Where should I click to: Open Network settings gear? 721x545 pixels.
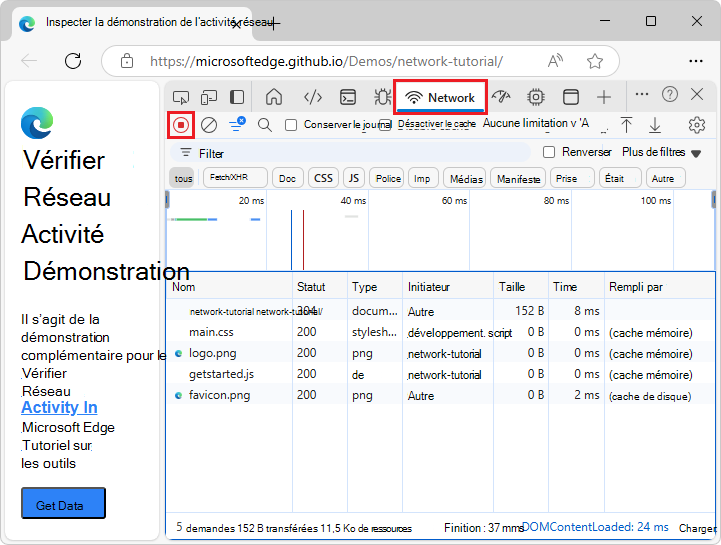click(x=697, y=125)
